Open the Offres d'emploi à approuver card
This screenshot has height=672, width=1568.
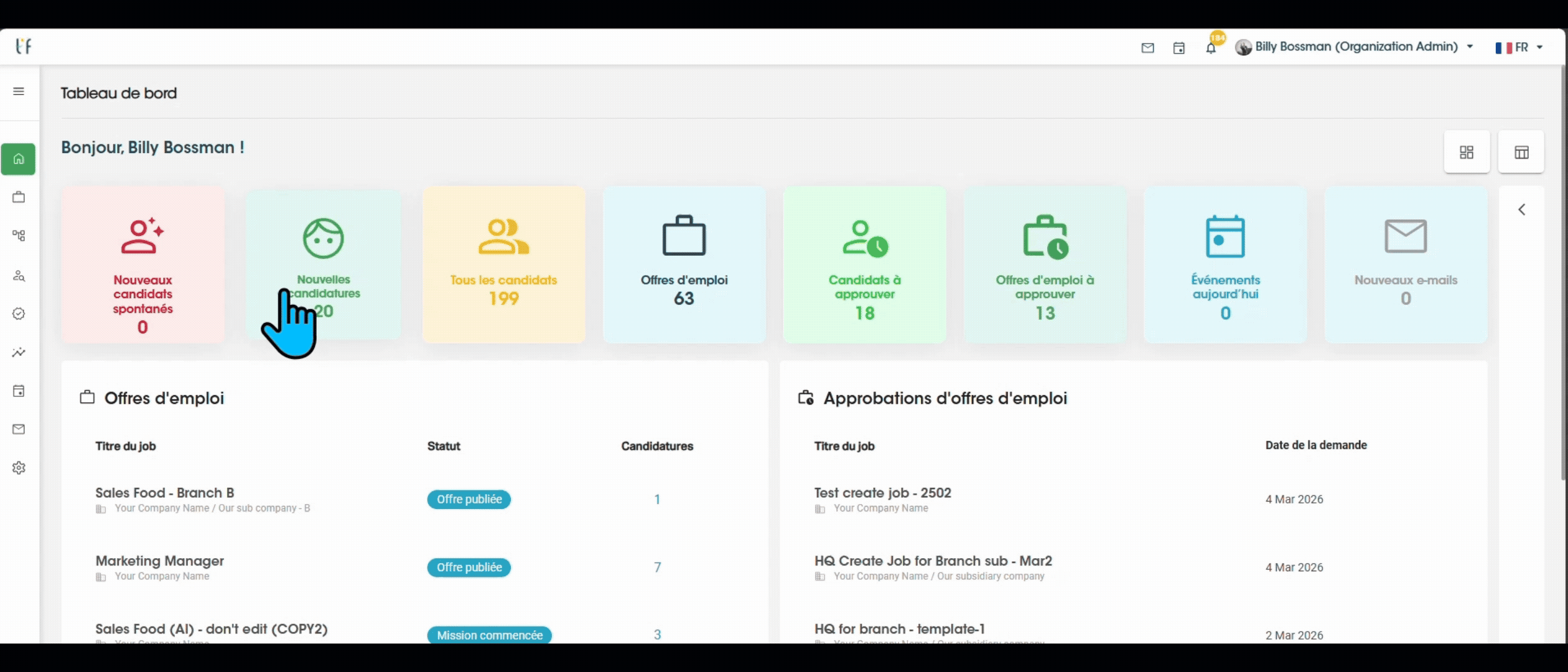tap(1045, 264)
